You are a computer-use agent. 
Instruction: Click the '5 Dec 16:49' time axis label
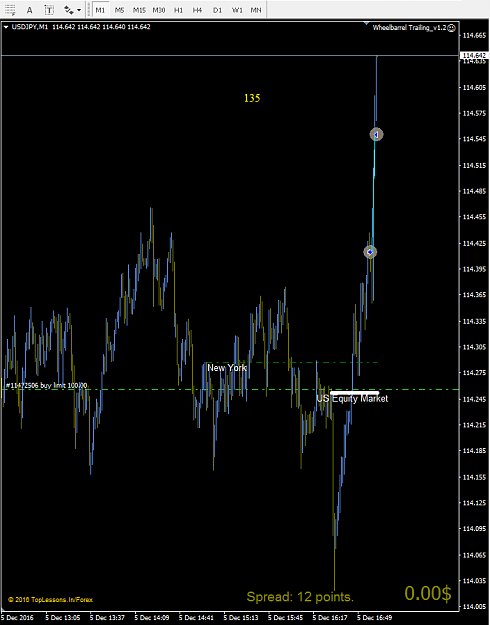coord(375,618)
